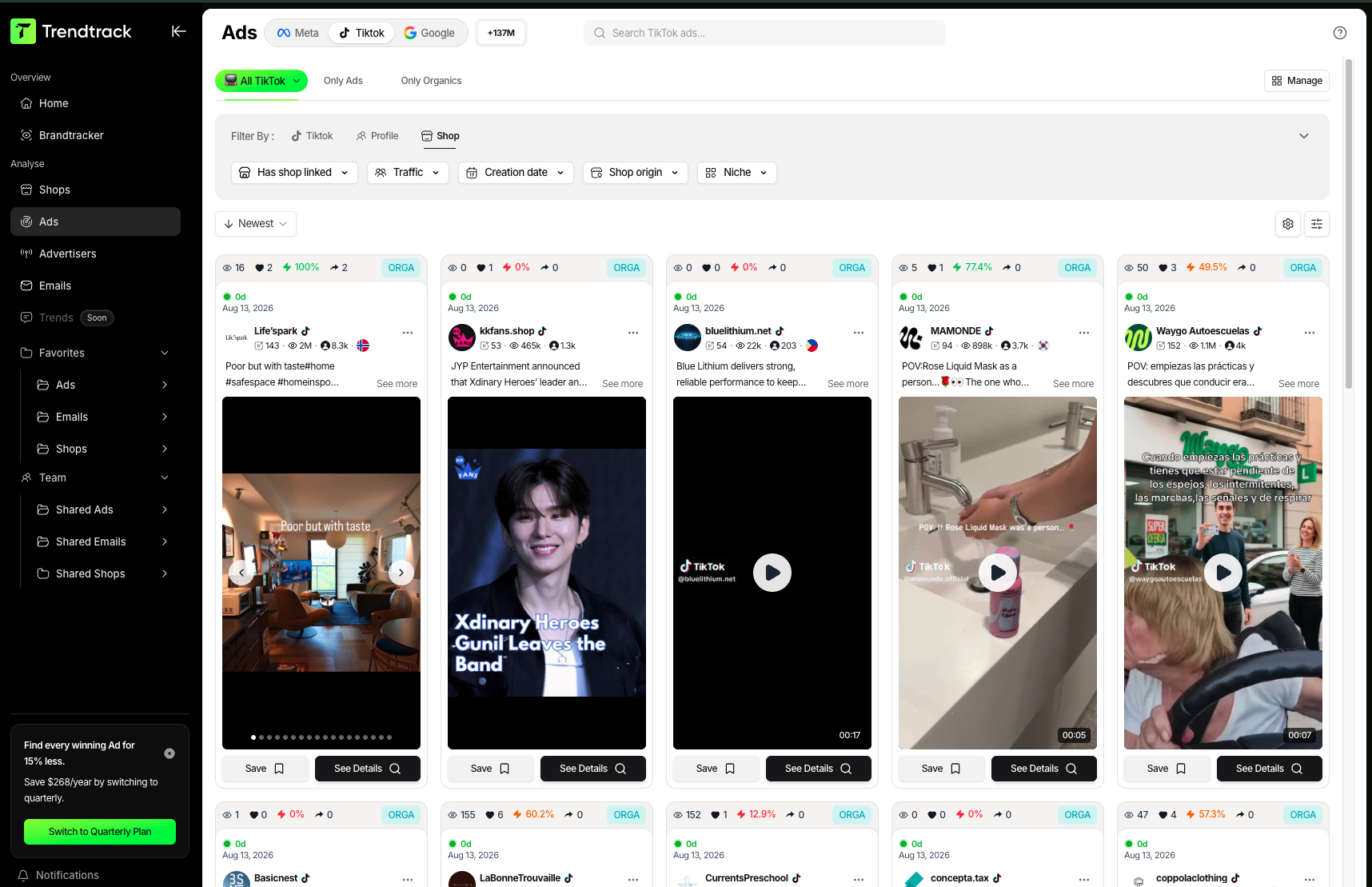Click the Trendtrack logo
The width and height of the screenshot is (1372, 887).
click(x=71, y=31)
